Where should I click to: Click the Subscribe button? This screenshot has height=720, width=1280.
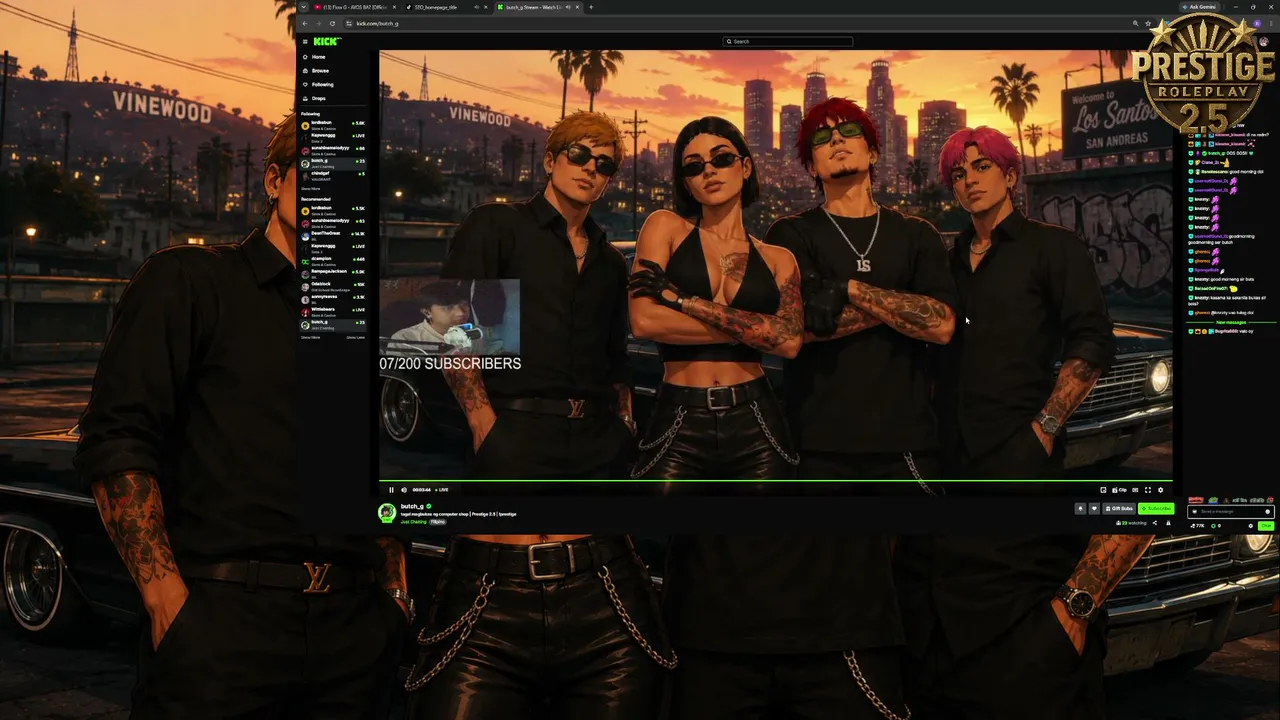(x=1156, y=508)
